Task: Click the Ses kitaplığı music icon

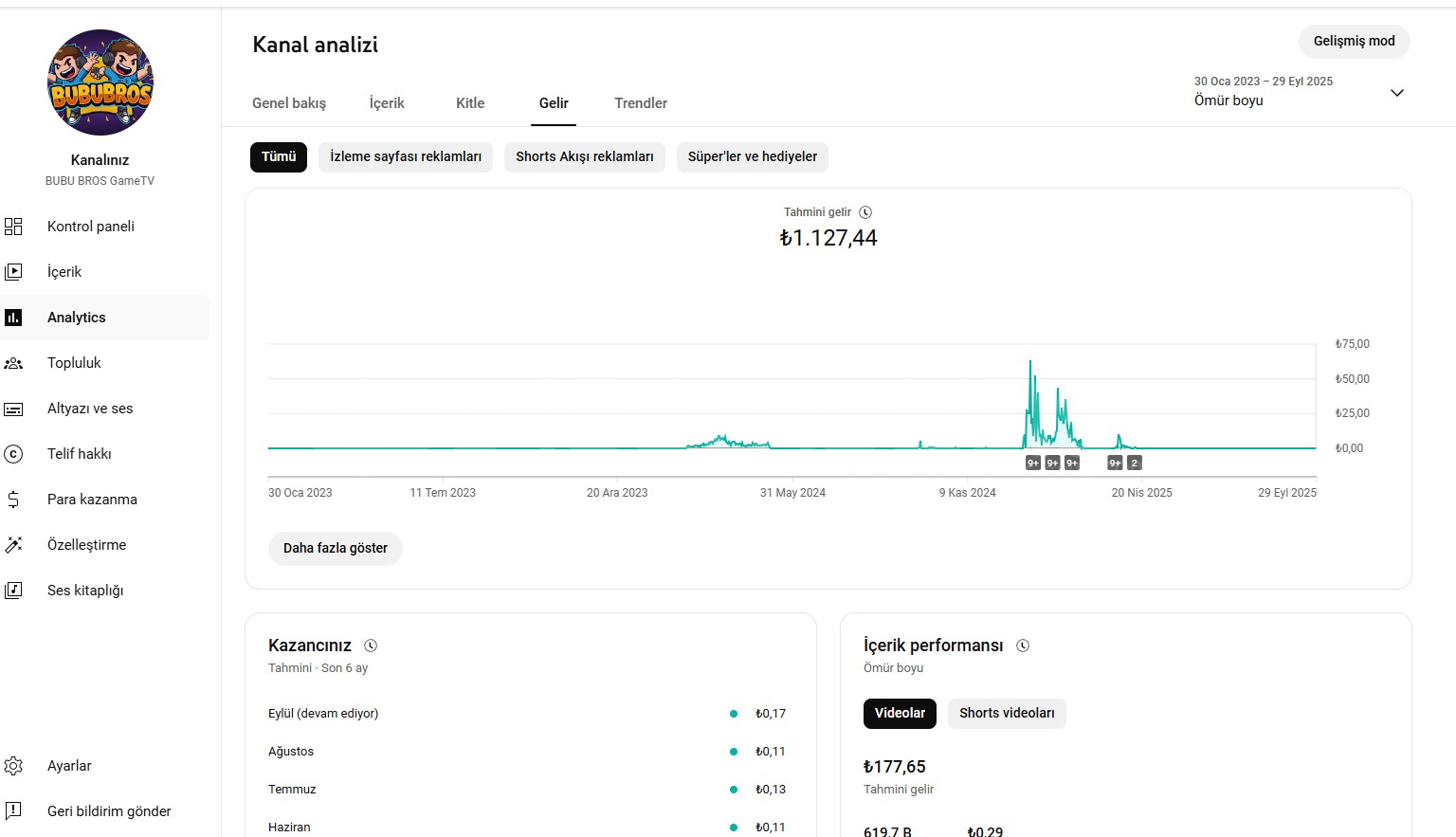Action: tap(13, 591)
